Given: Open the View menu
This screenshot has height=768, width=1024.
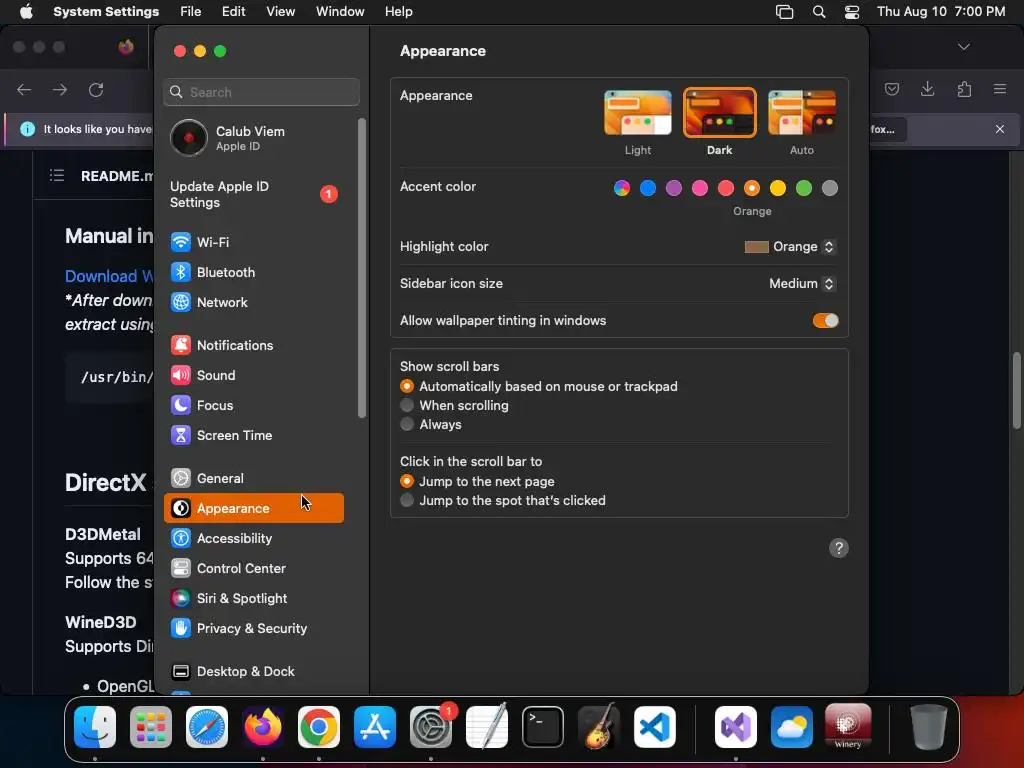Looking at the screenshot, I should [x=280, y=12].
